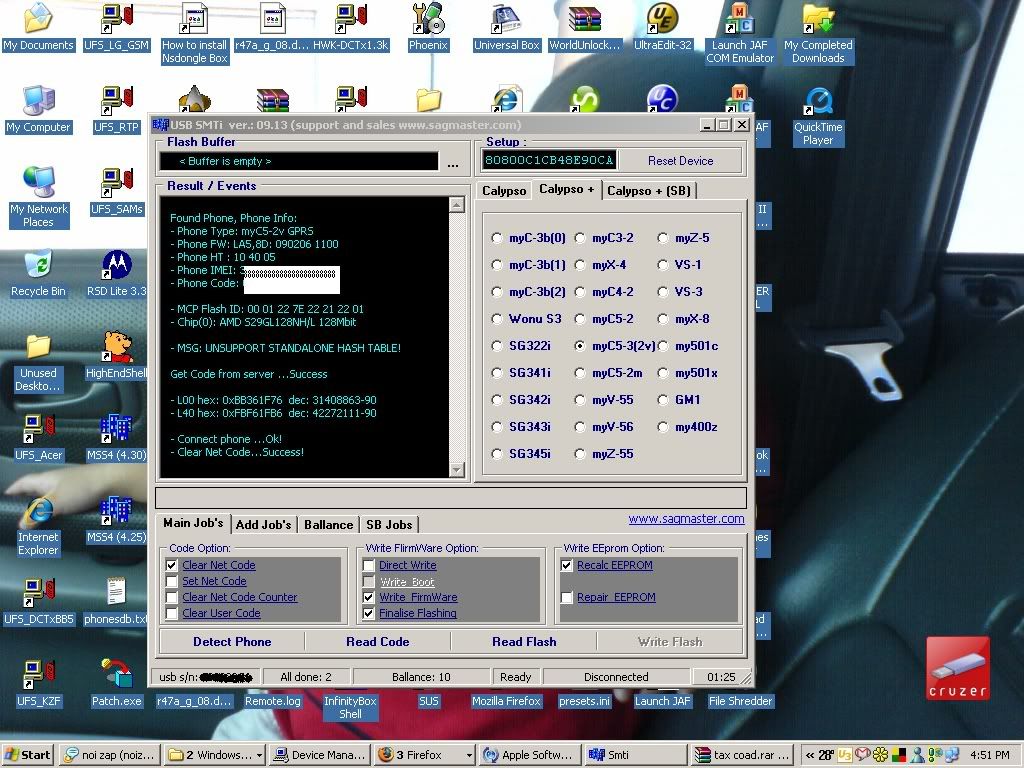Image resolution: width=1024 pixels, height=768 pixels.
Task: Toggle the Recalc EEPROM checkbox
Action: coord(567,566)
